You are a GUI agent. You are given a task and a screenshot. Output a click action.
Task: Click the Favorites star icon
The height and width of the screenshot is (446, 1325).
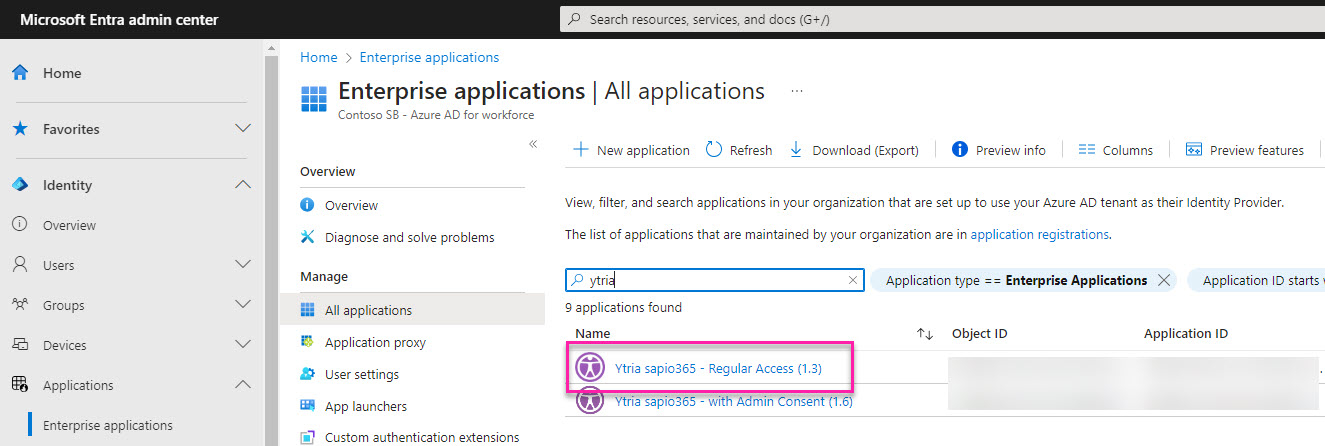click(19, 129)
